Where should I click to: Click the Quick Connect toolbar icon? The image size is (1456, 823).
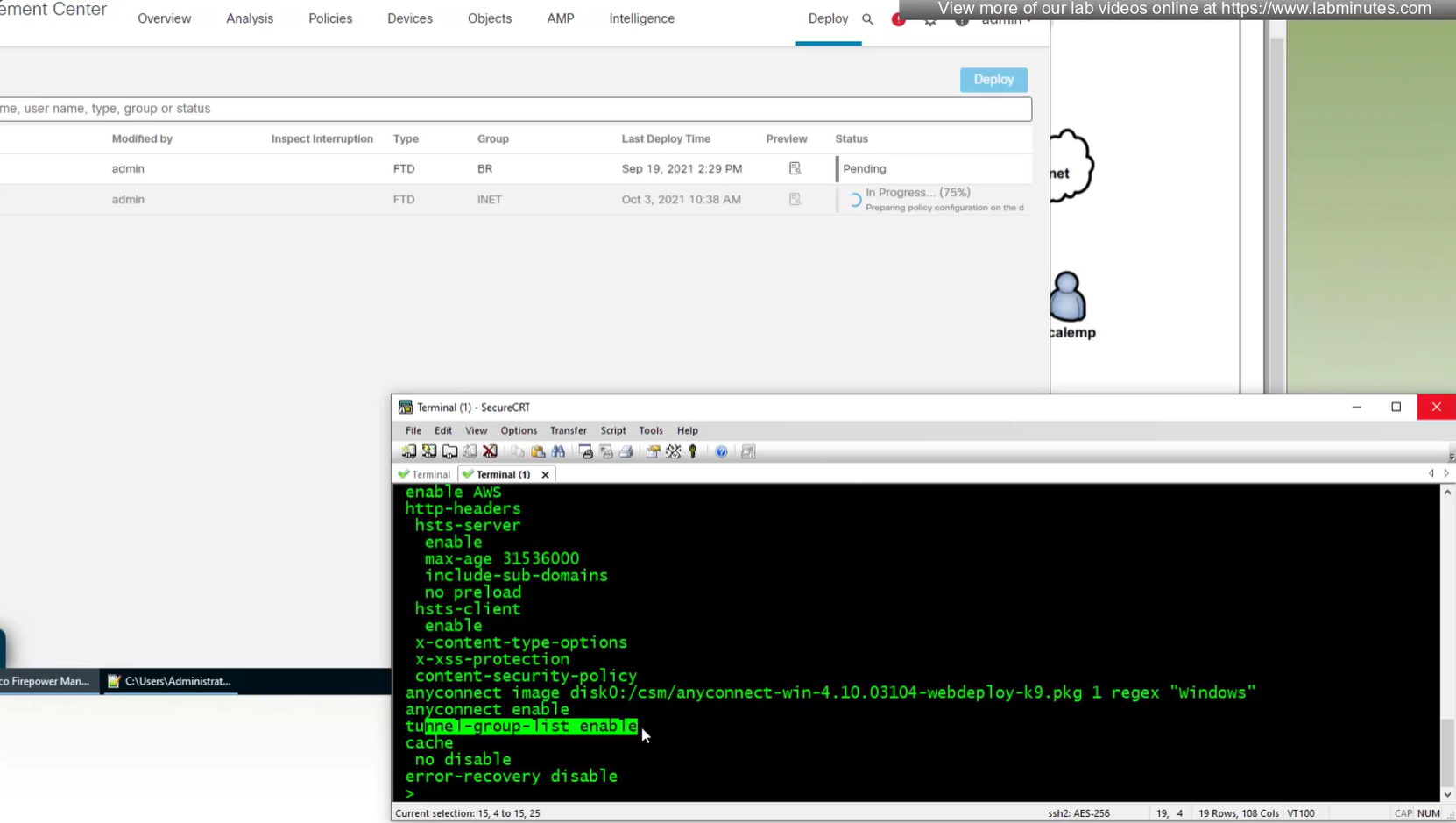pos(429,451)
